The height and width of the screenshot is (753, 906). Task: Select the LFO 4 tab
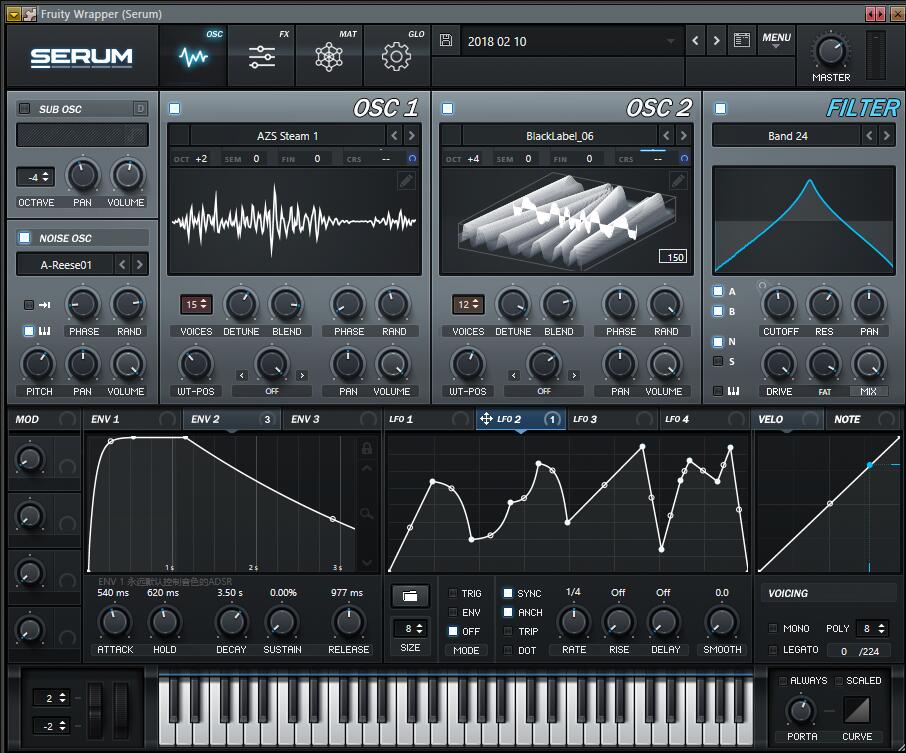[x=704, y=419]
